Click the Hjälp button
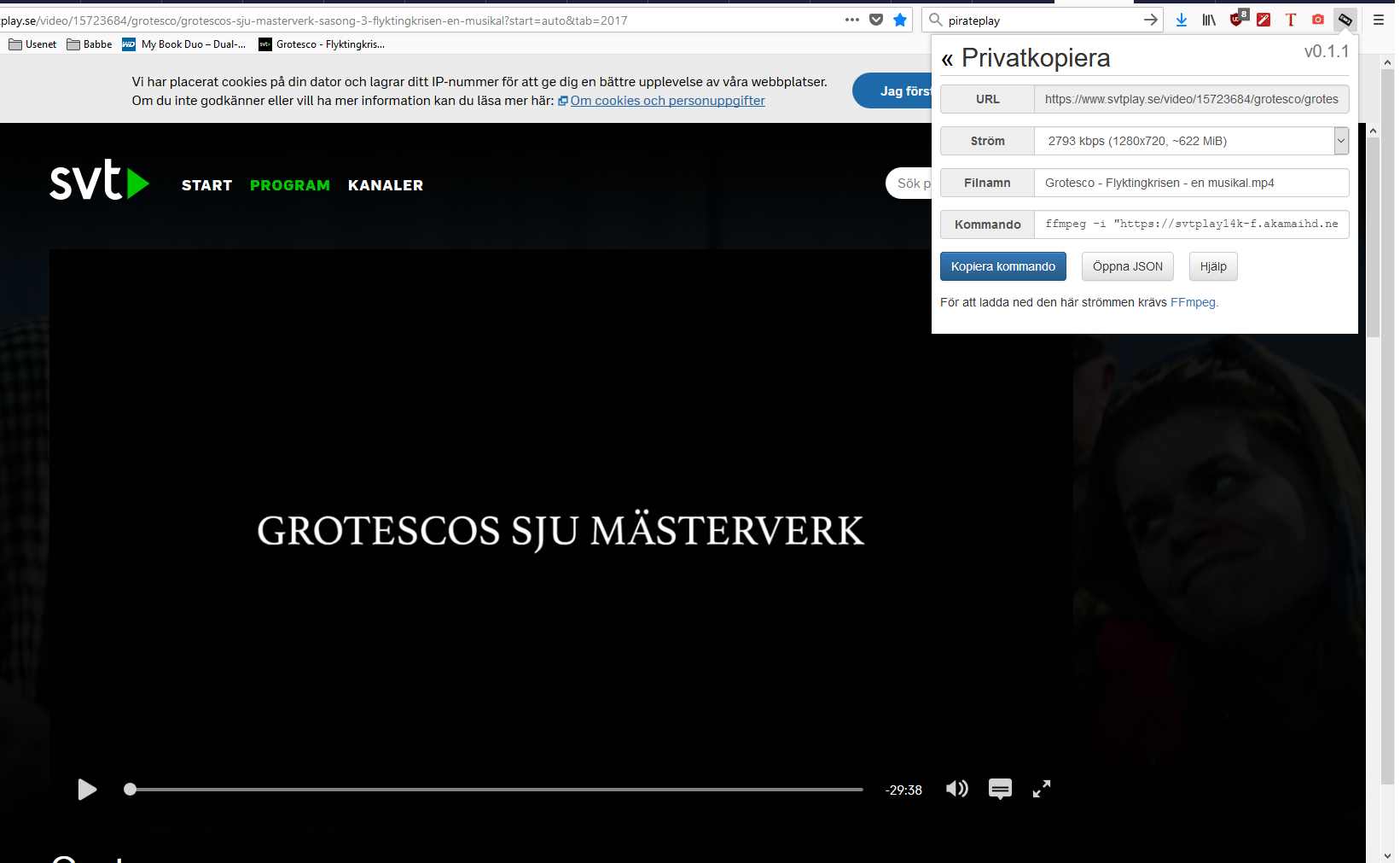 [1213, 266]
